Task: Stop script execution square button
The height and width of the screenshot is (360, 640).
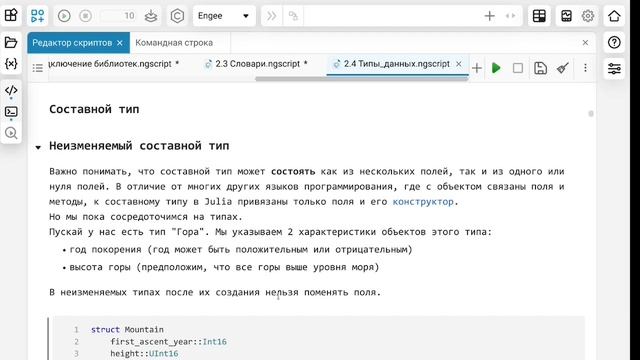Action: (x=518, y=68)
